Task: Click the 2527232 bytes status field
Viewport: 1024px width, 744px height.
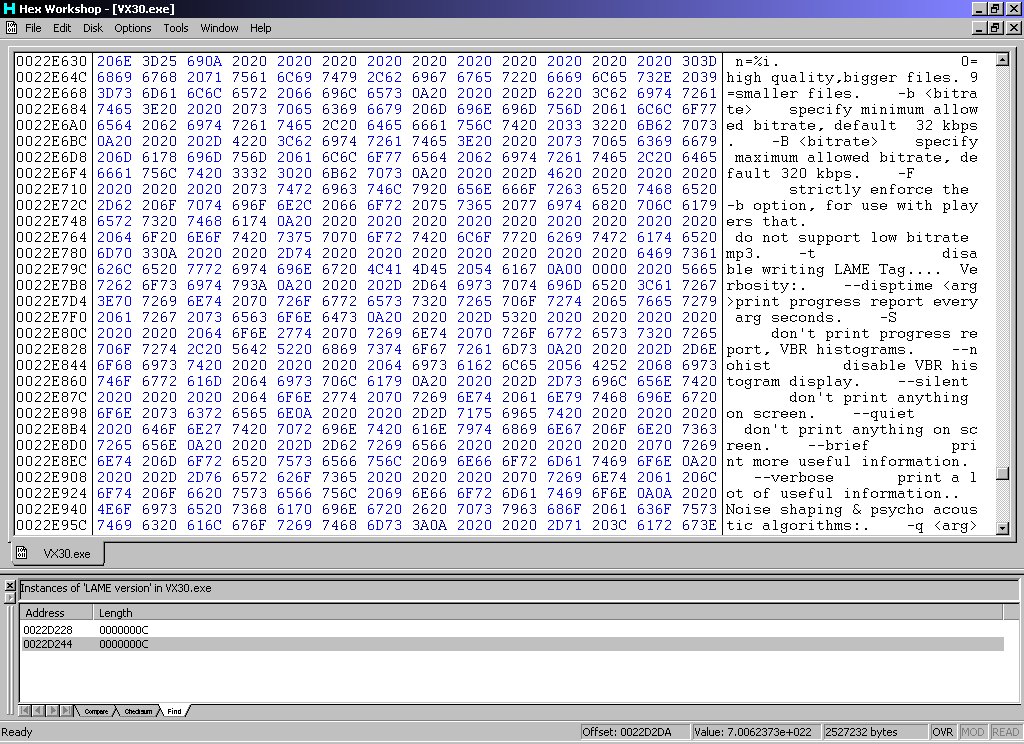Action: click(875, 732)
